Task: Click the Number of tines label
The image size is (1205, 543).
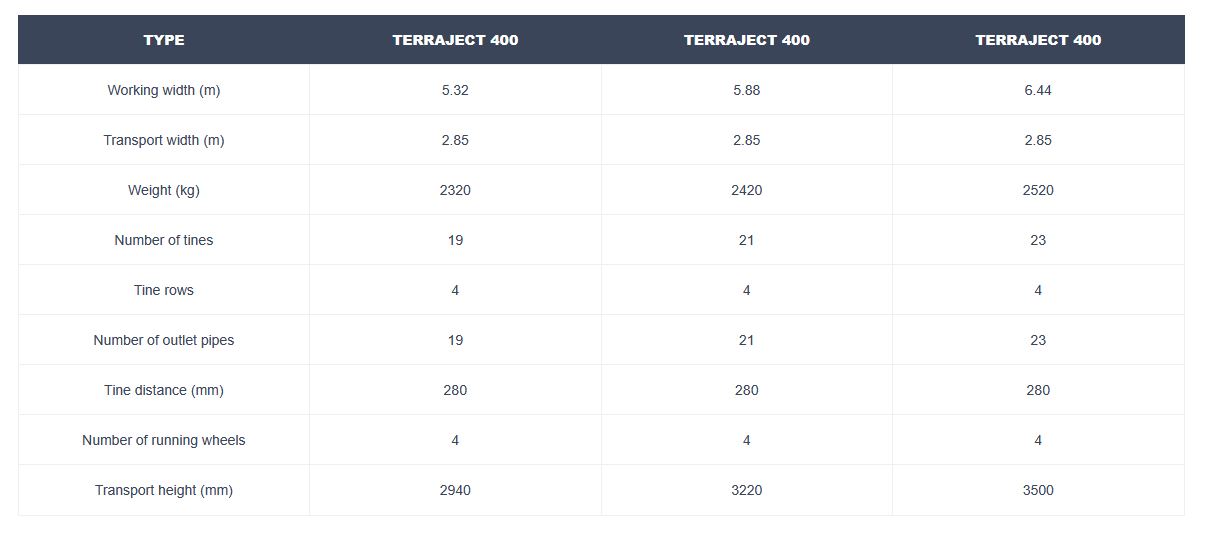Action: [164, 240]
